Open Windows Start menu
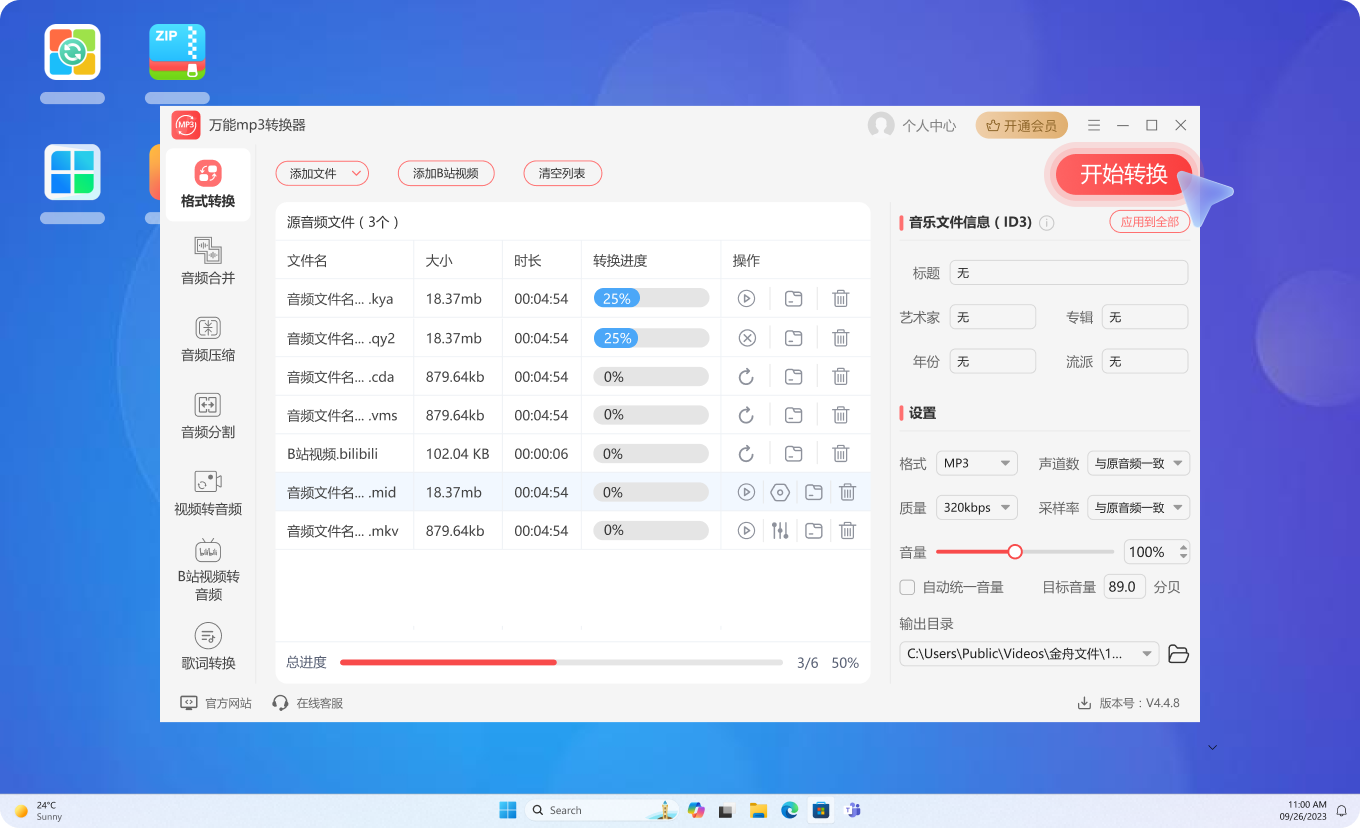This screenshot has height=828, width=1360. pos(508,810)
